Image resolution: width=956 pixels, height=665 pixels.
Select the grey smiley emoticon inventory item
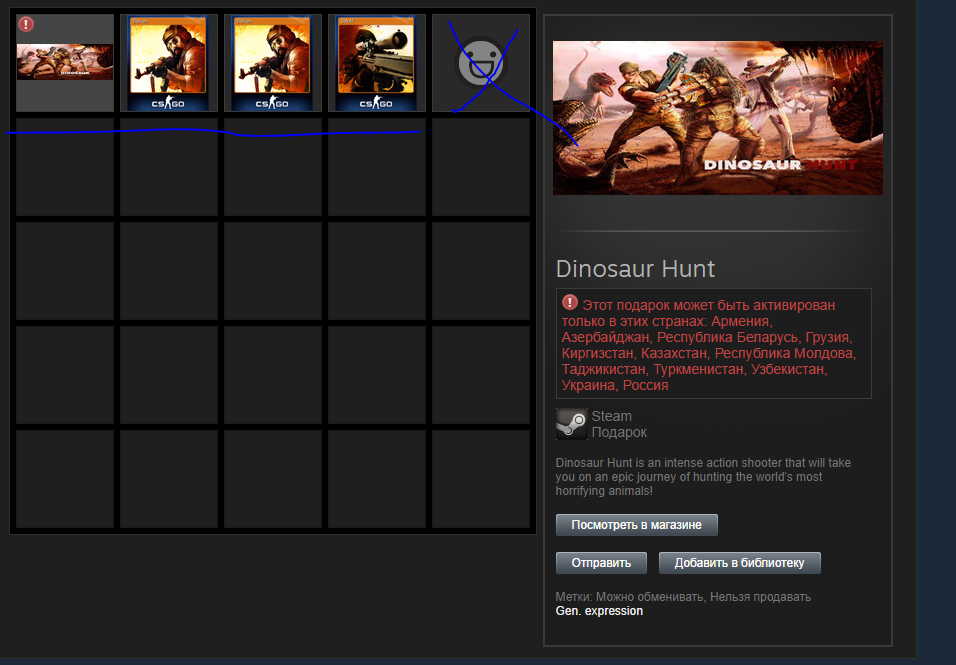tap(480, 63)
